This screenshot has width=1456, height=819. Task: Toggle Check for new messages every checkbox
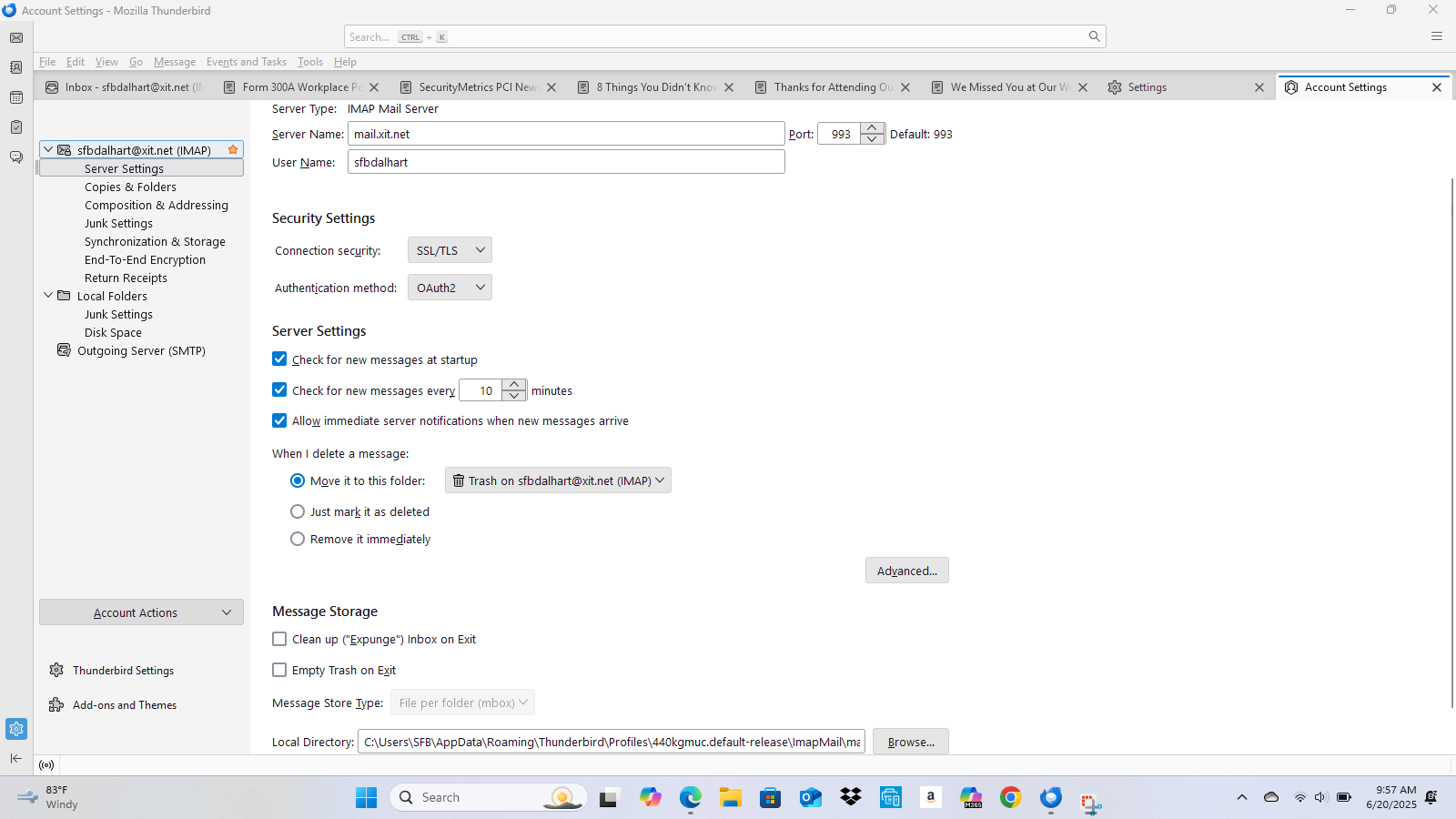[279, 389]
